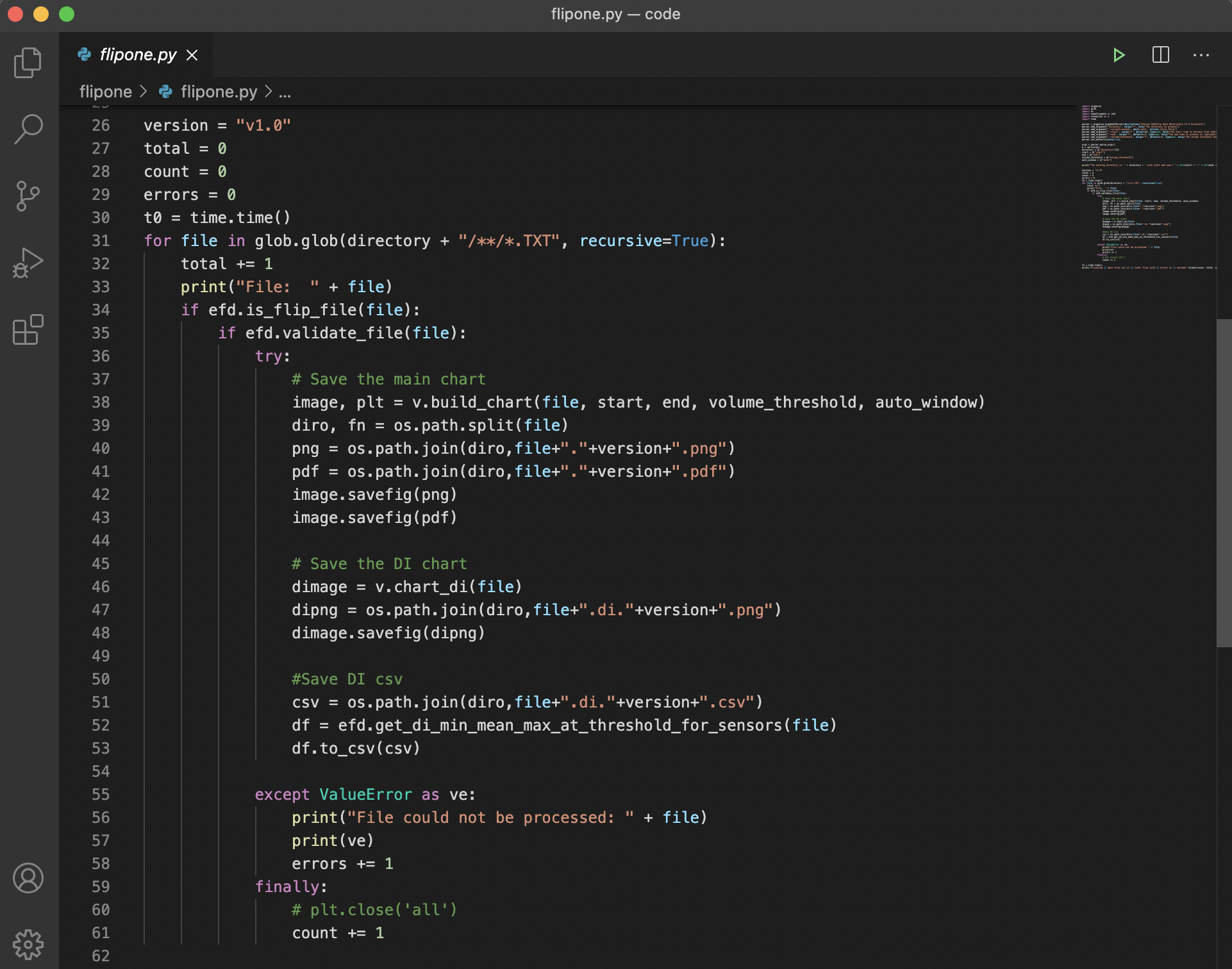
Task: Click line number 31 in the gutter
Action: 101,240
